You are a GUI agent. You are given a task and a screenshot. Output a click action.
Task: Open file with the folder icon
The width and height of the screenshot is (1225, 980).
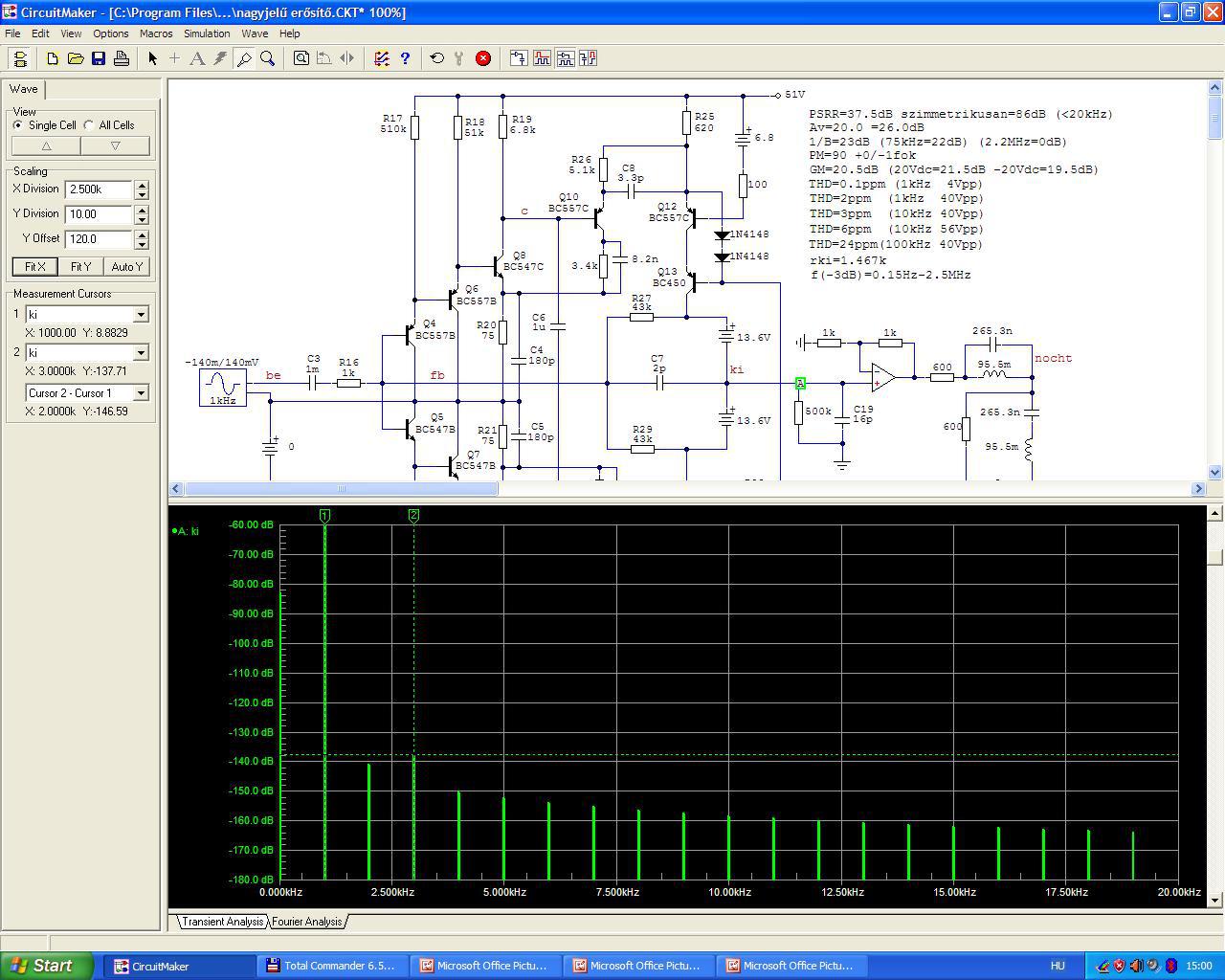click(x=76, y=58)
